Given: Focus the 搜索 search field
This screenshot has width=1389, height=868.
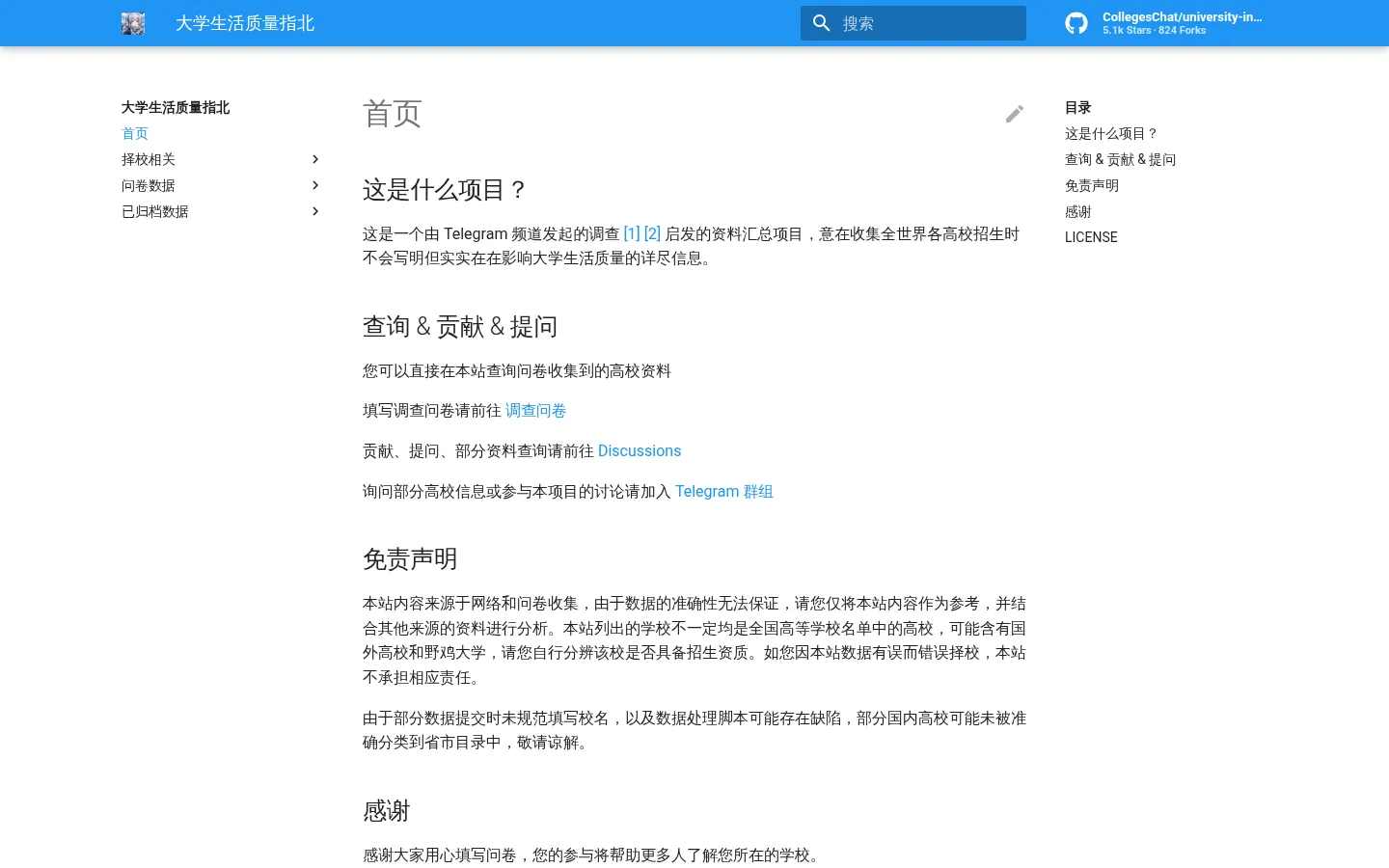Looking at the screenshot, I should (x=913, y=23).
